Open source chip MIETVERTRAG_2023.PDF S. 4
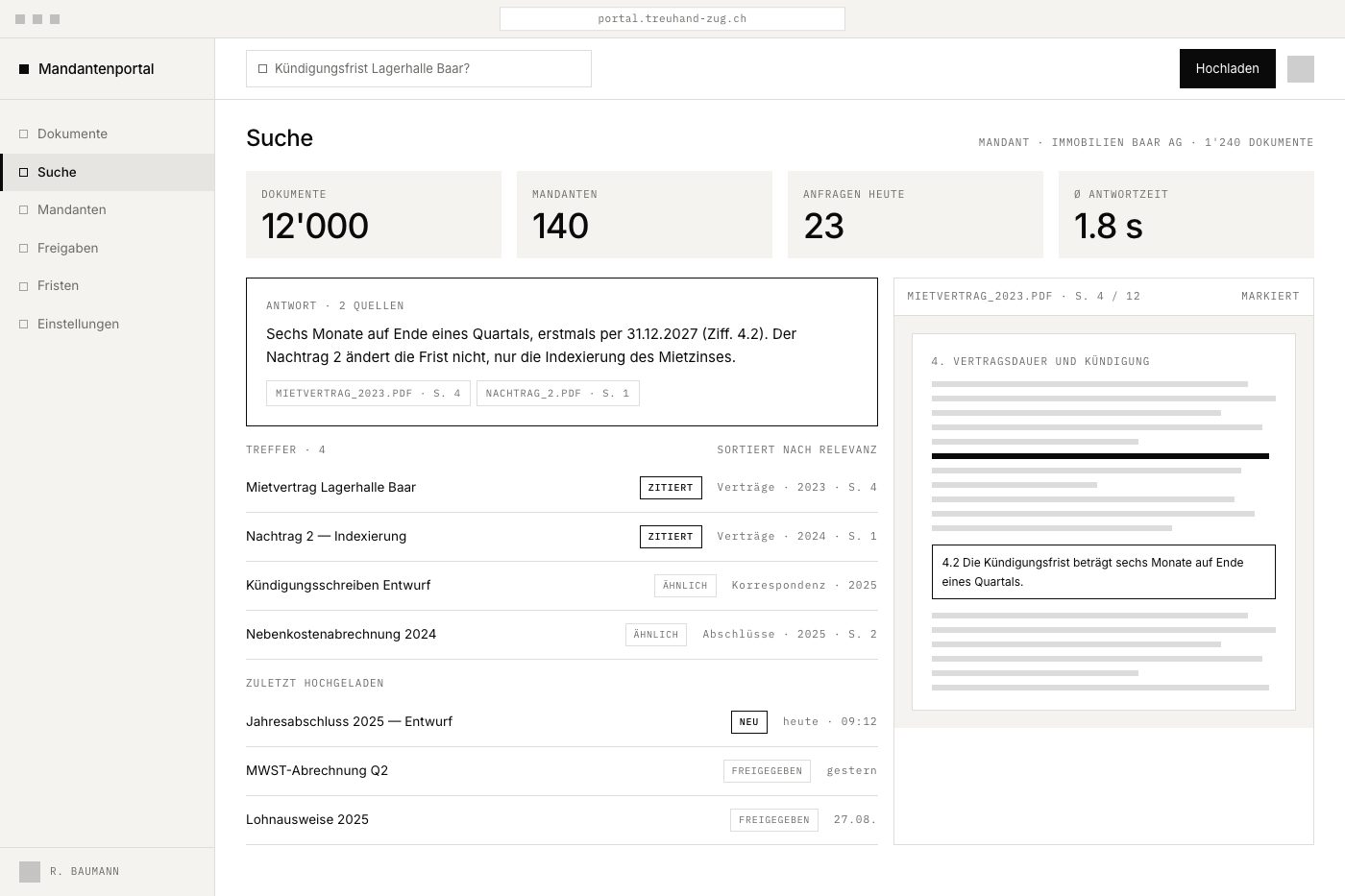This screenshot has width=1345, height=896. point(368,393)
